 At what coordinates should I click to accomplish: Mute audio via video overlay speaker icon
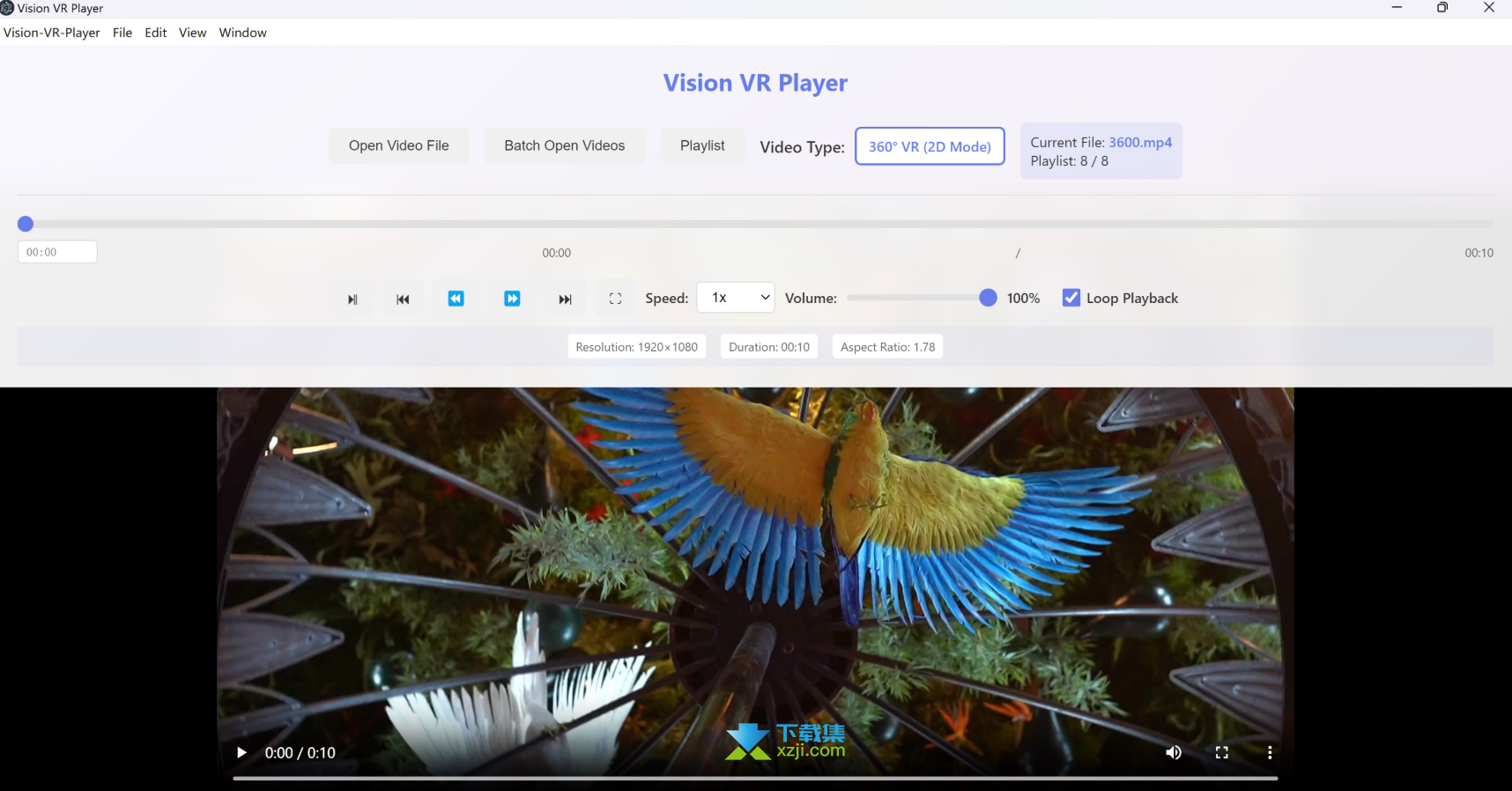1174,752
